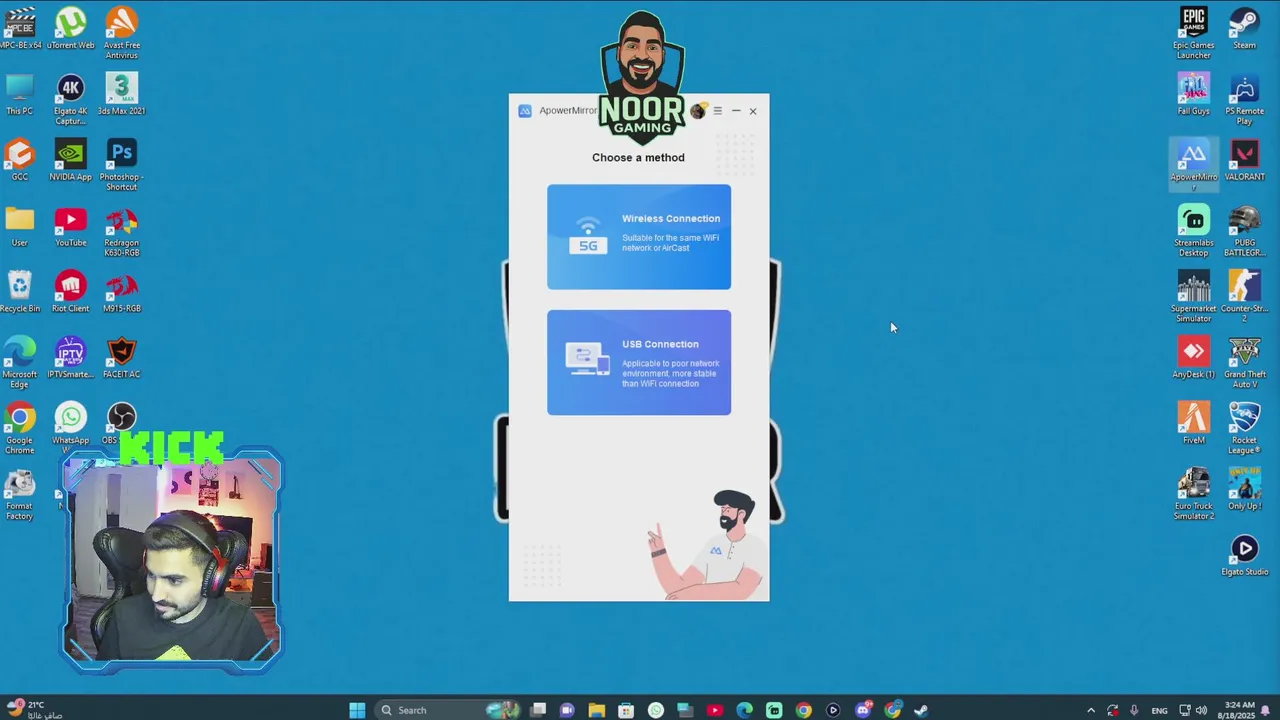Open the volume control in system tray
The width and height of the screenshot is (1280, 720).
(x=1201, y=710)
